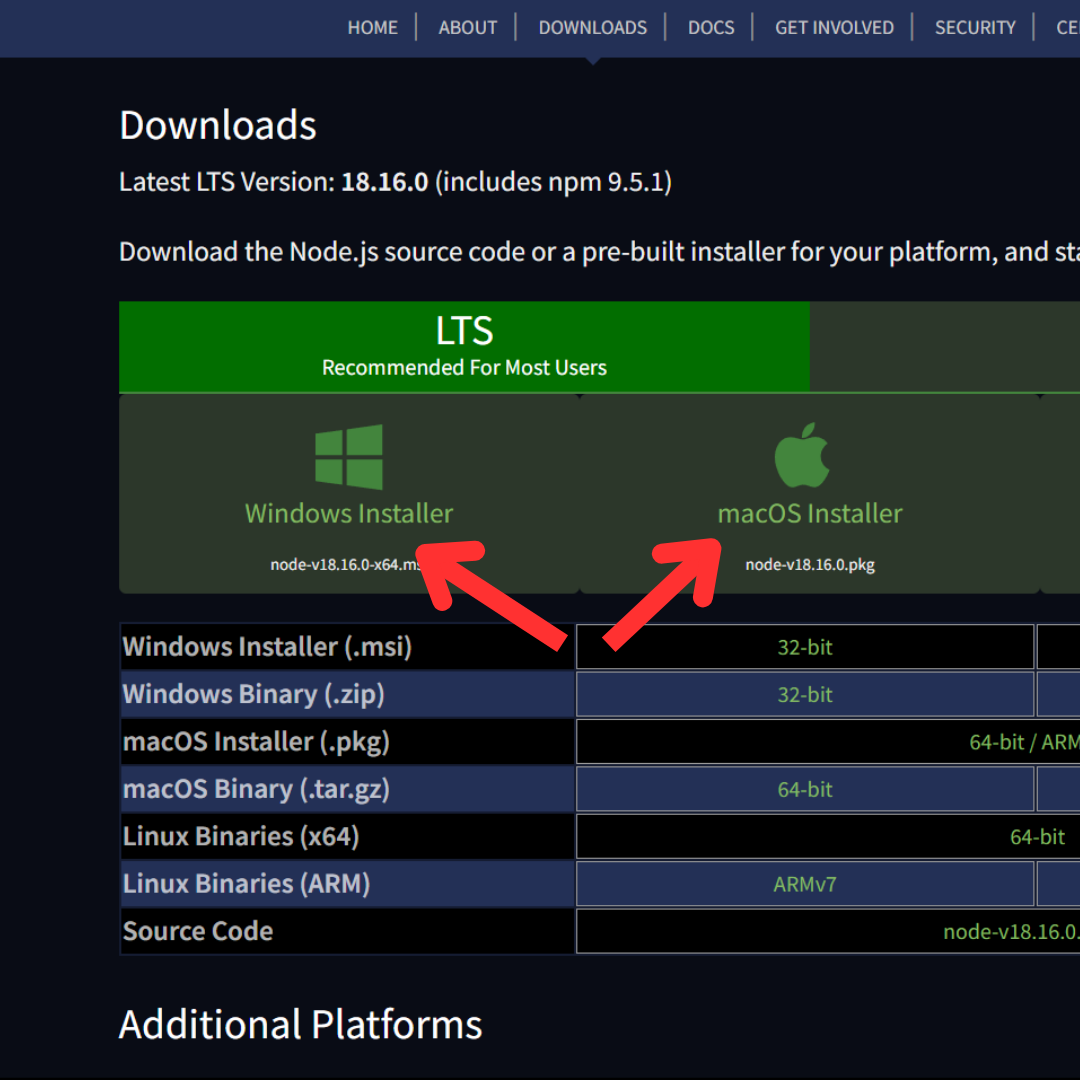Click the macOS Installer (.pkg) row label
The image size is (1080, 1080).
256,742
